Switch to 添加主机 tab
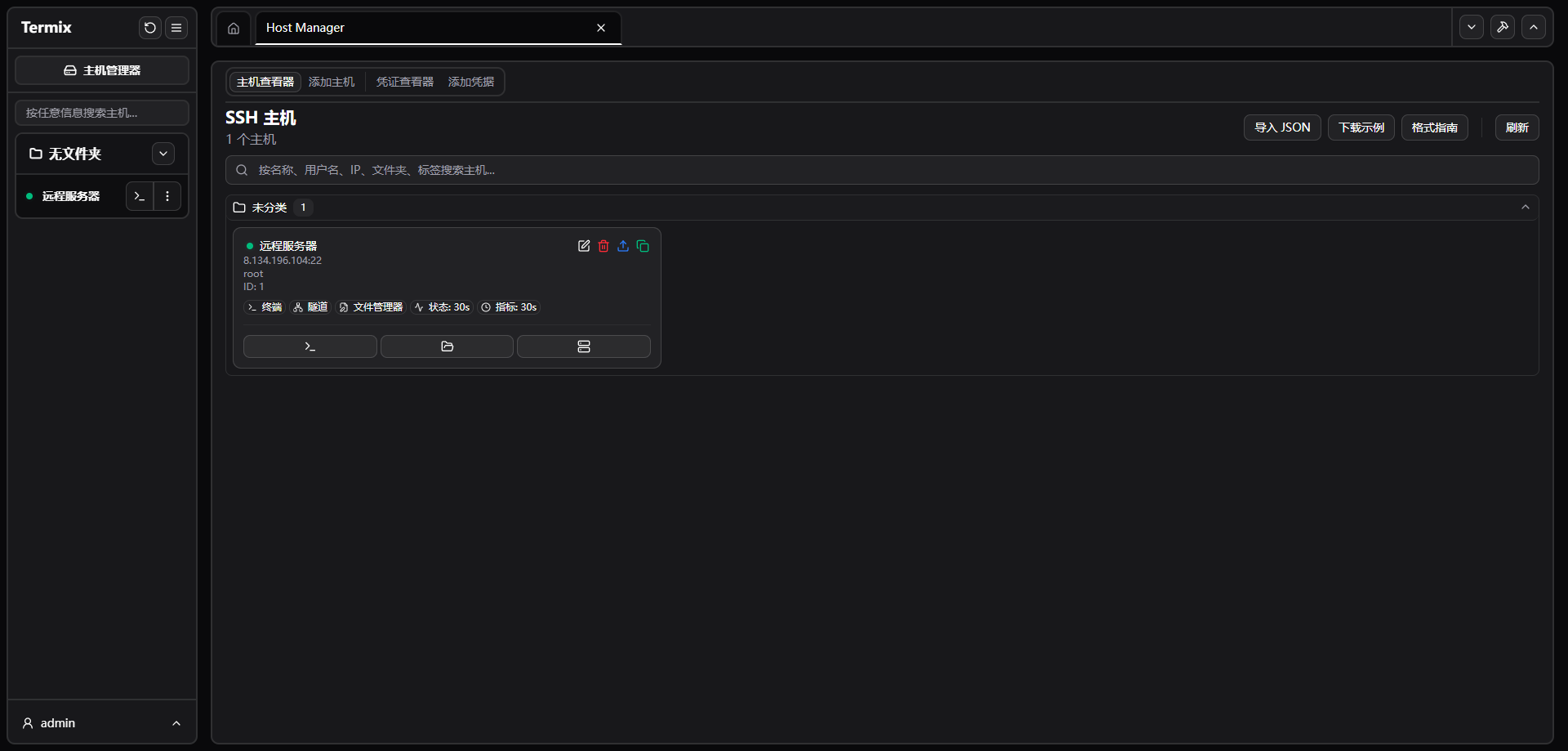 [x=332, y=82]
